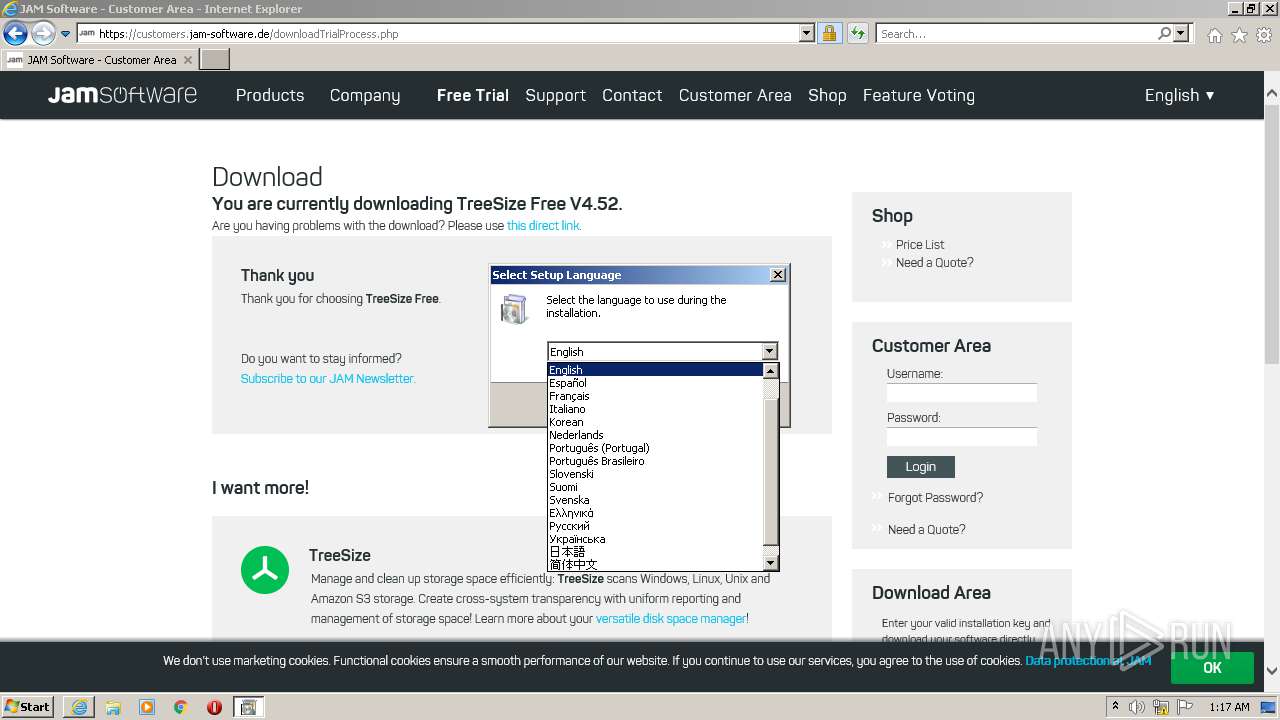This screenshot has width=1280, height=720.
Task: Click the Windows Start button
Action: [x=28, y=707]
